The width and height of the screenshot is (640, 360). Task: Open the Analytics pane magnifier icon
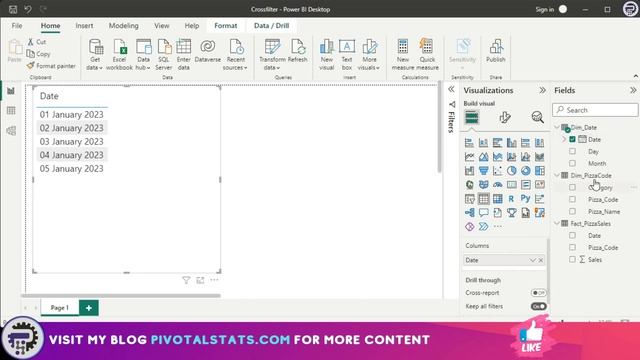(x=538, y=118)
